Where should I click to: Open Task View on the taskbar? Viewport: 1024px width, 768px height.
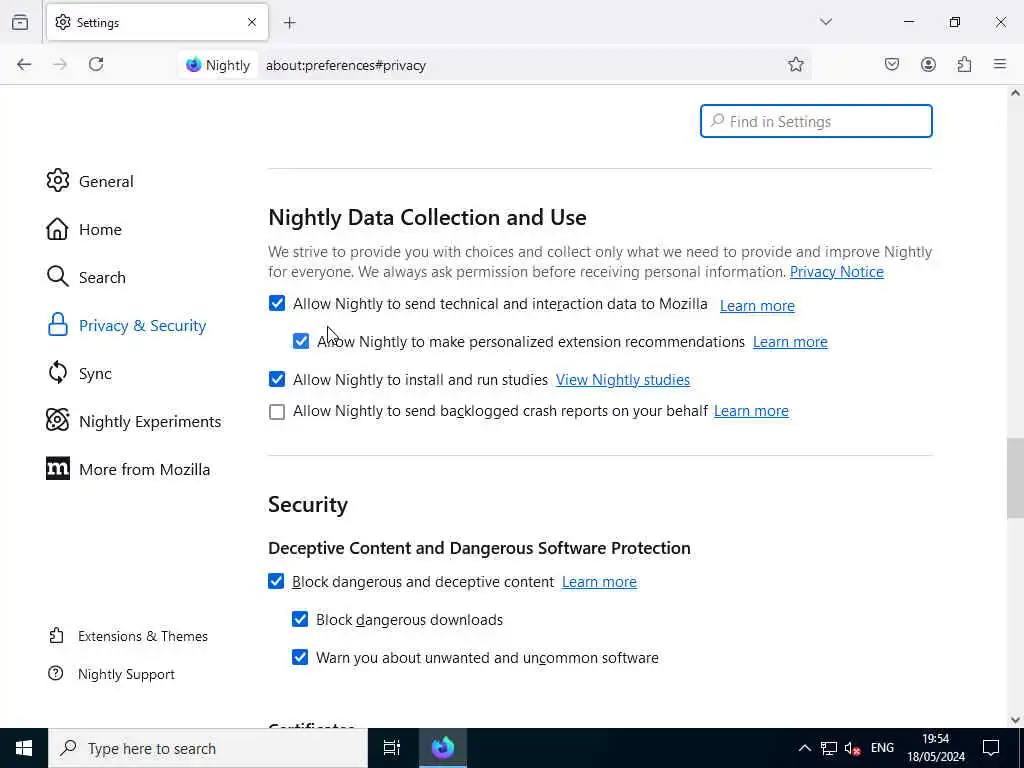pos(392,748)
